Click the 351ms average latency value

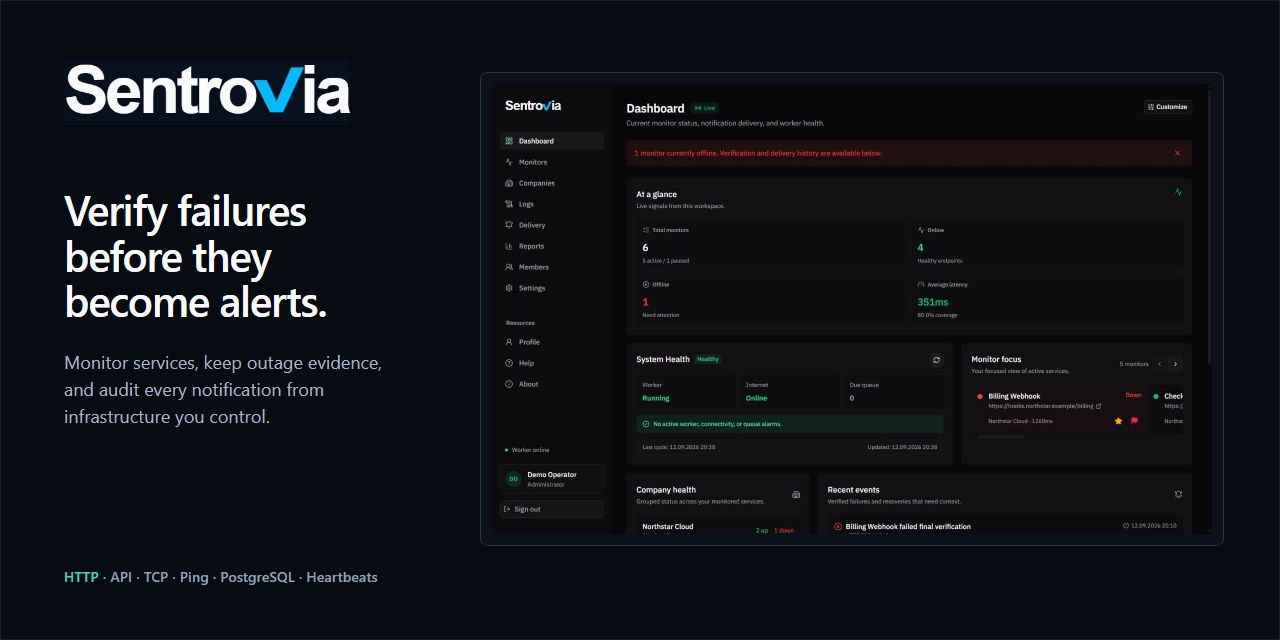click(933, 302)
